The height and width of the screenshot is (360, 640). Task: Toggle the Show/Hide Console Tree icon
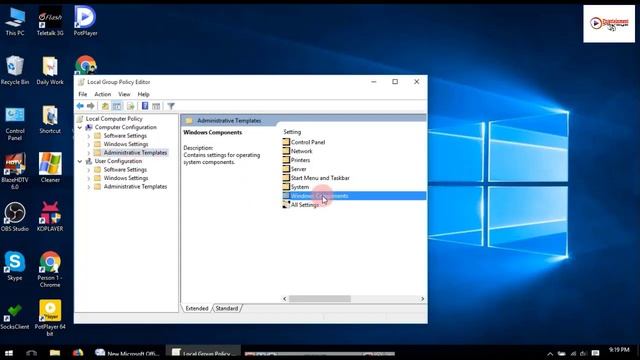point(117,106)
